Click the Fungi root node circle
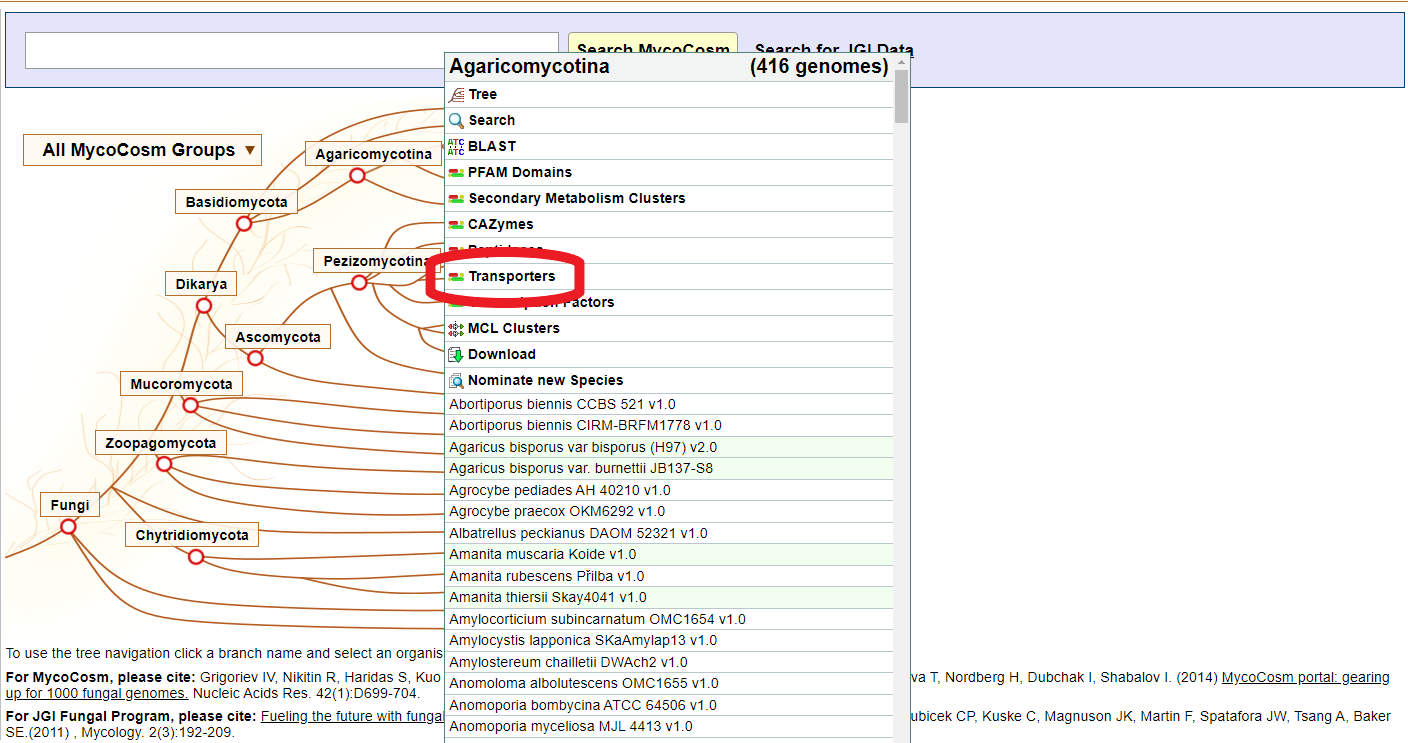 coord(68,526)
